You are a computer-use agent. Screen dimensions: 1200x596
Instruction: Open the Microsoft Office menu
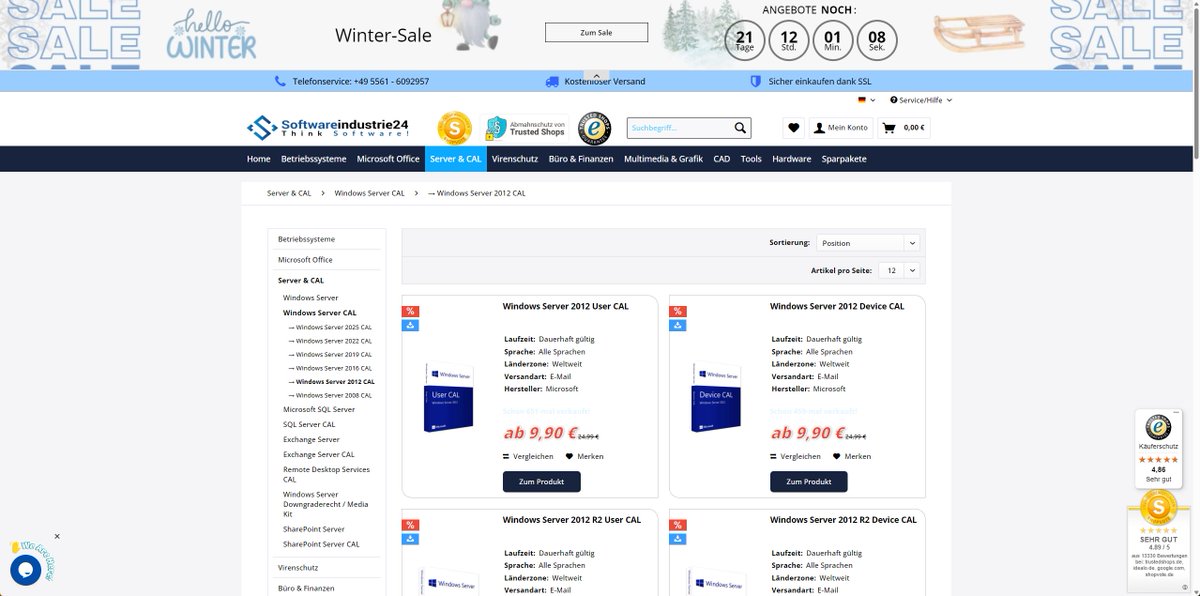pos(388,159)
